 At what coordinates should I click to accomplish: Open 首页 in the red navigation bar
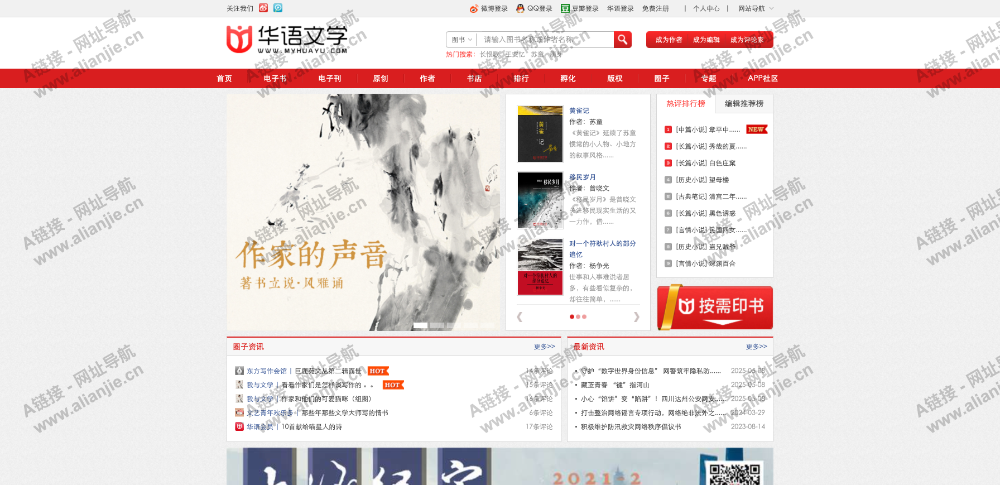point(224,78)
